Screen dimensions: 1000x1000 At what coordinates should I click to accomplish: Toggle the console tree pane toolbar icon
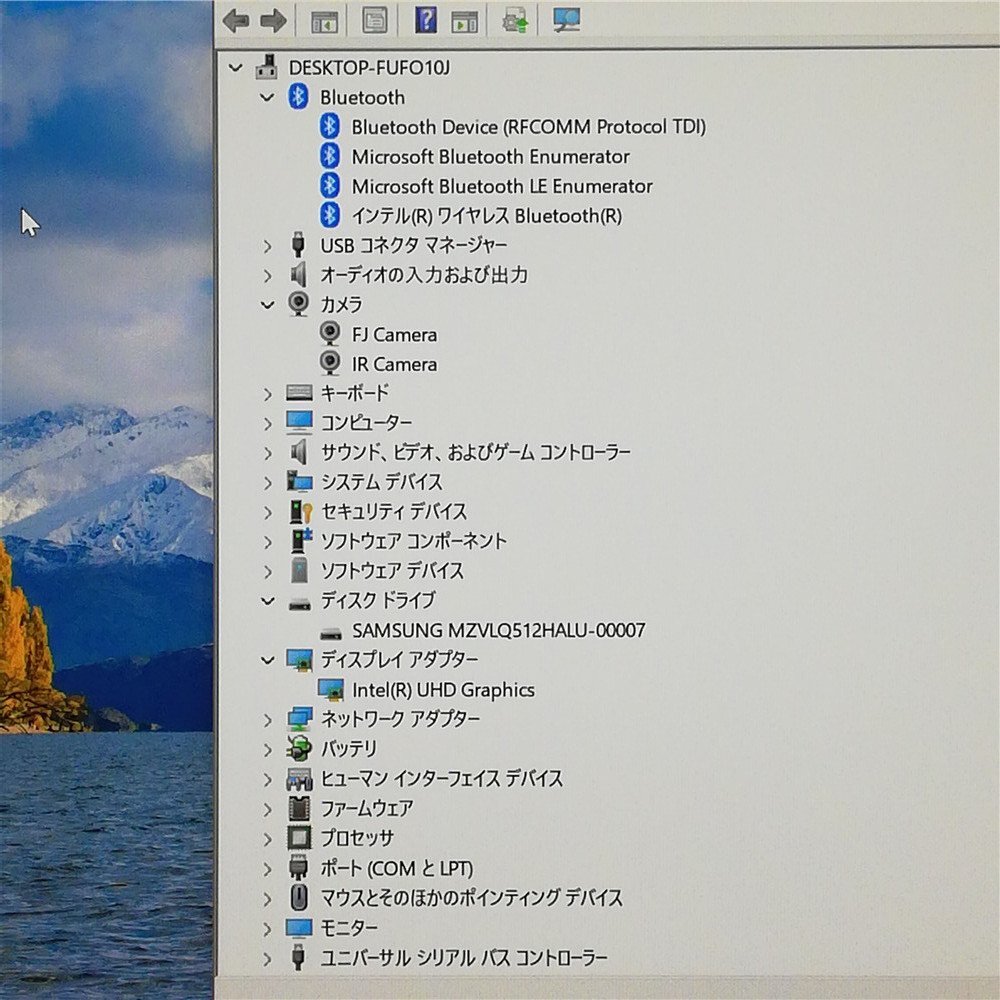pyautogui.click(x=324, y=21)
